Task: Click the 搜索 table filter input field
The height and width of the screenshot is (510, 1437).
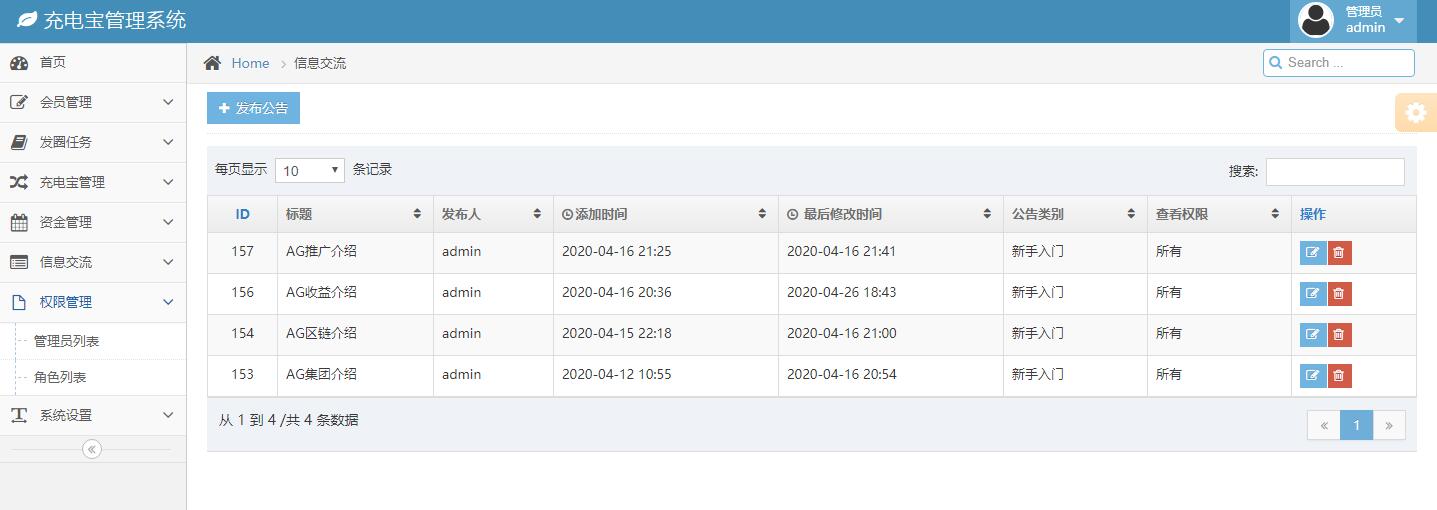Action: click(1334, 171)
